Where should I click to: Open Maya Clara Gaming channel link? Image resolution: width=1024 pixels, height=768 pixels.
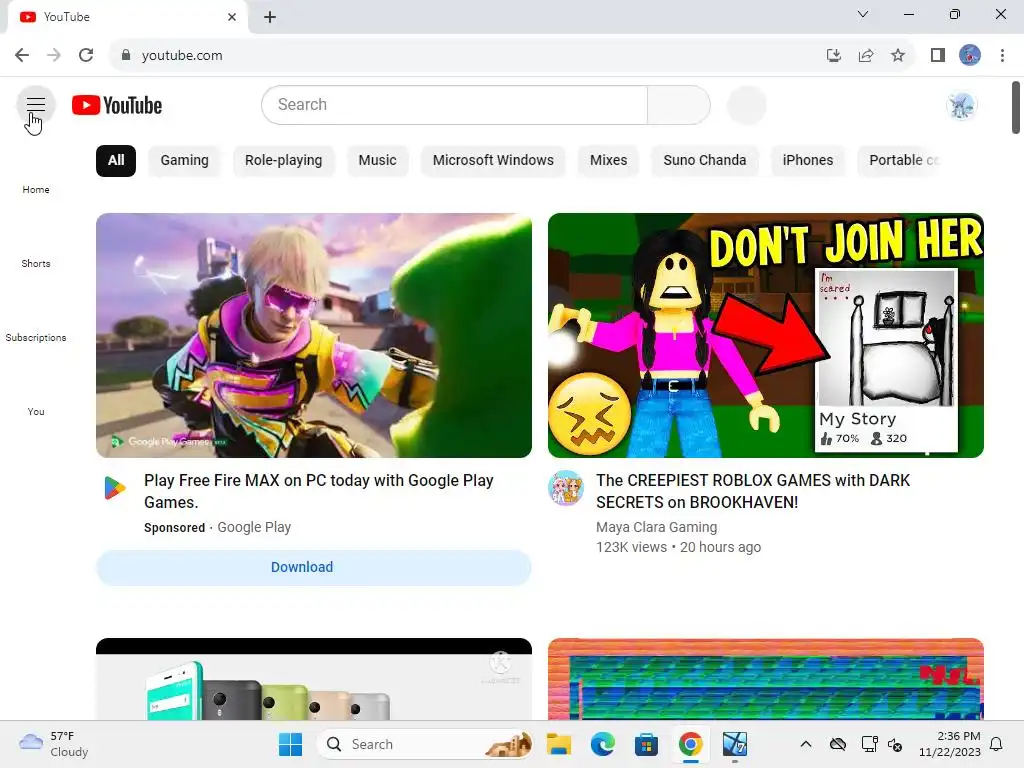click(x=656, y=527)
